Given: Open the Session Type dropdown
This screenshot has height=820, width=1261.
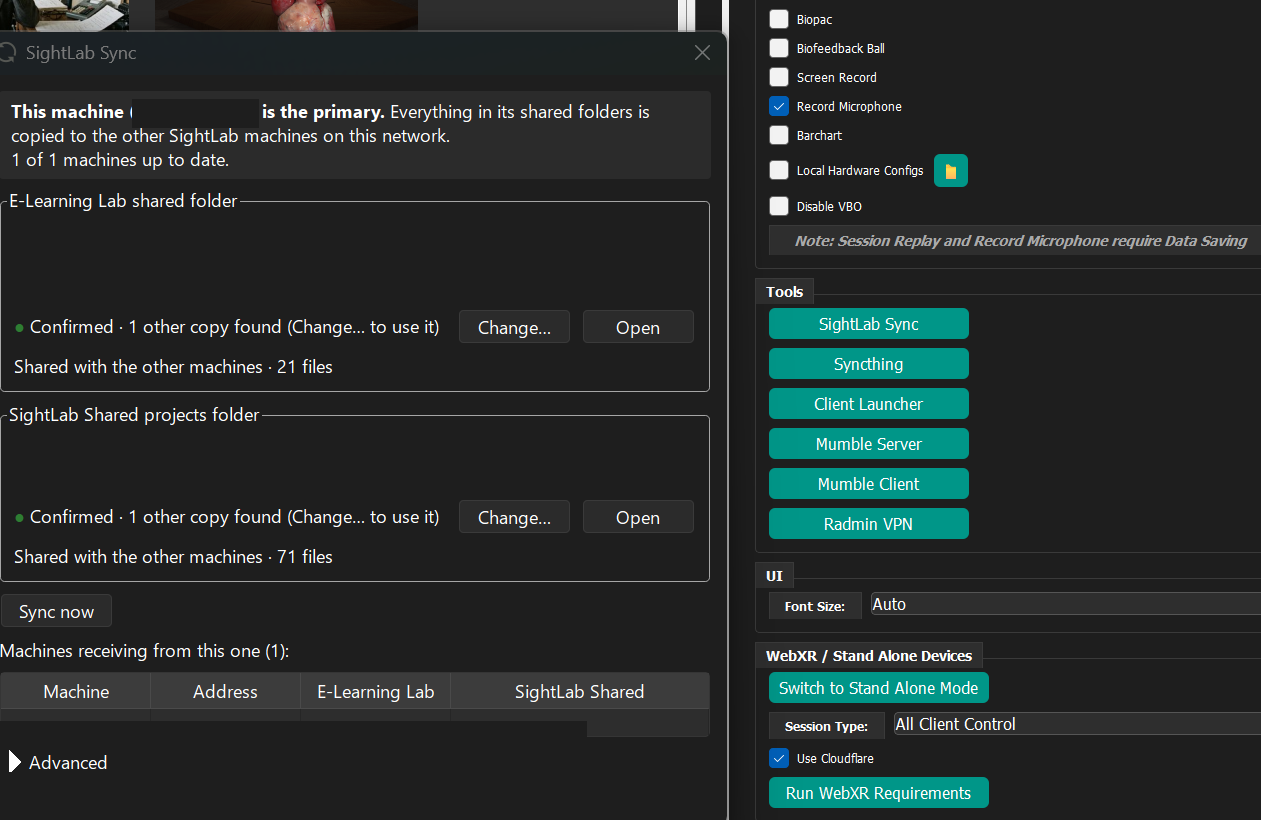Looking at the screenshot, I should click(1077, 724).
